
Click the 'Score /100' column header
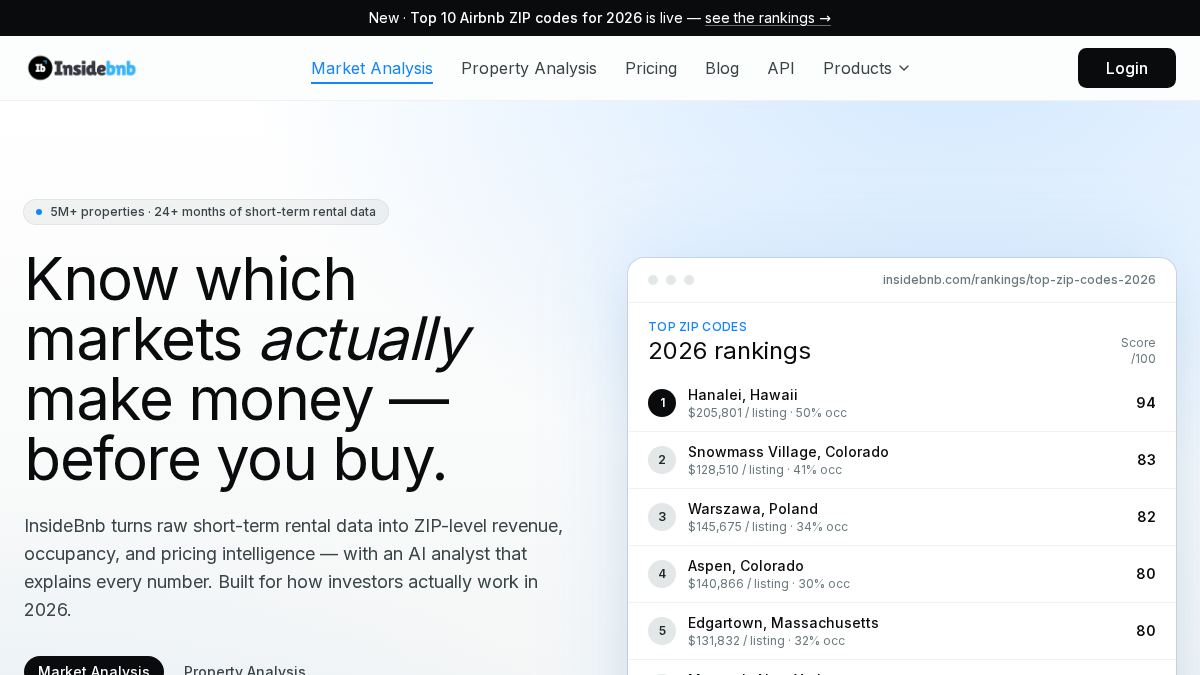pyautogui.click(x=1138, y=351)
